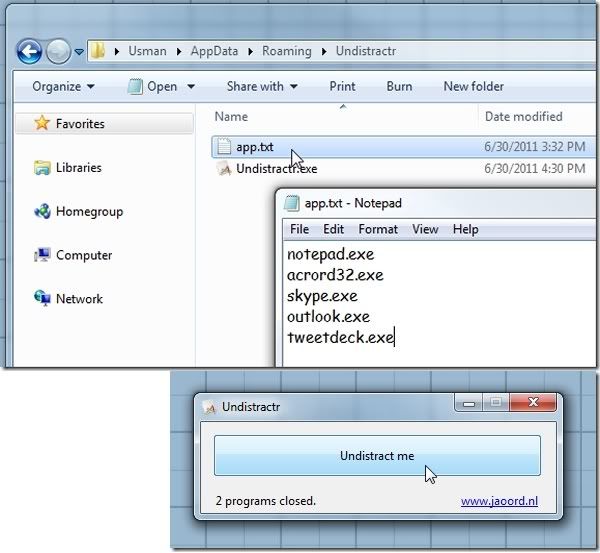600x553 pixels.
Task: Click the tweetdeck.exe line in Notepad
Action: click(340, 337)
